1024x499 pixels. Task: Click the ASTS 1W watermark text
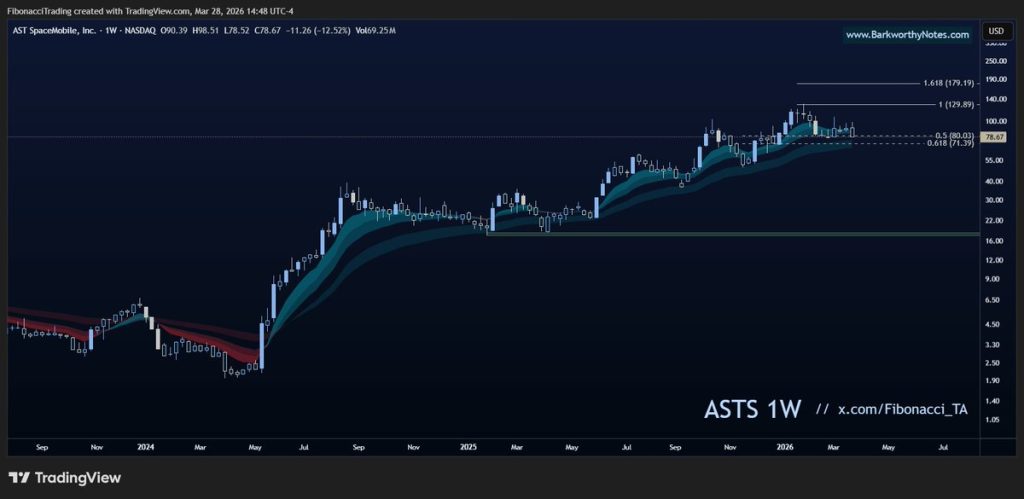click(x=753, y=410)
